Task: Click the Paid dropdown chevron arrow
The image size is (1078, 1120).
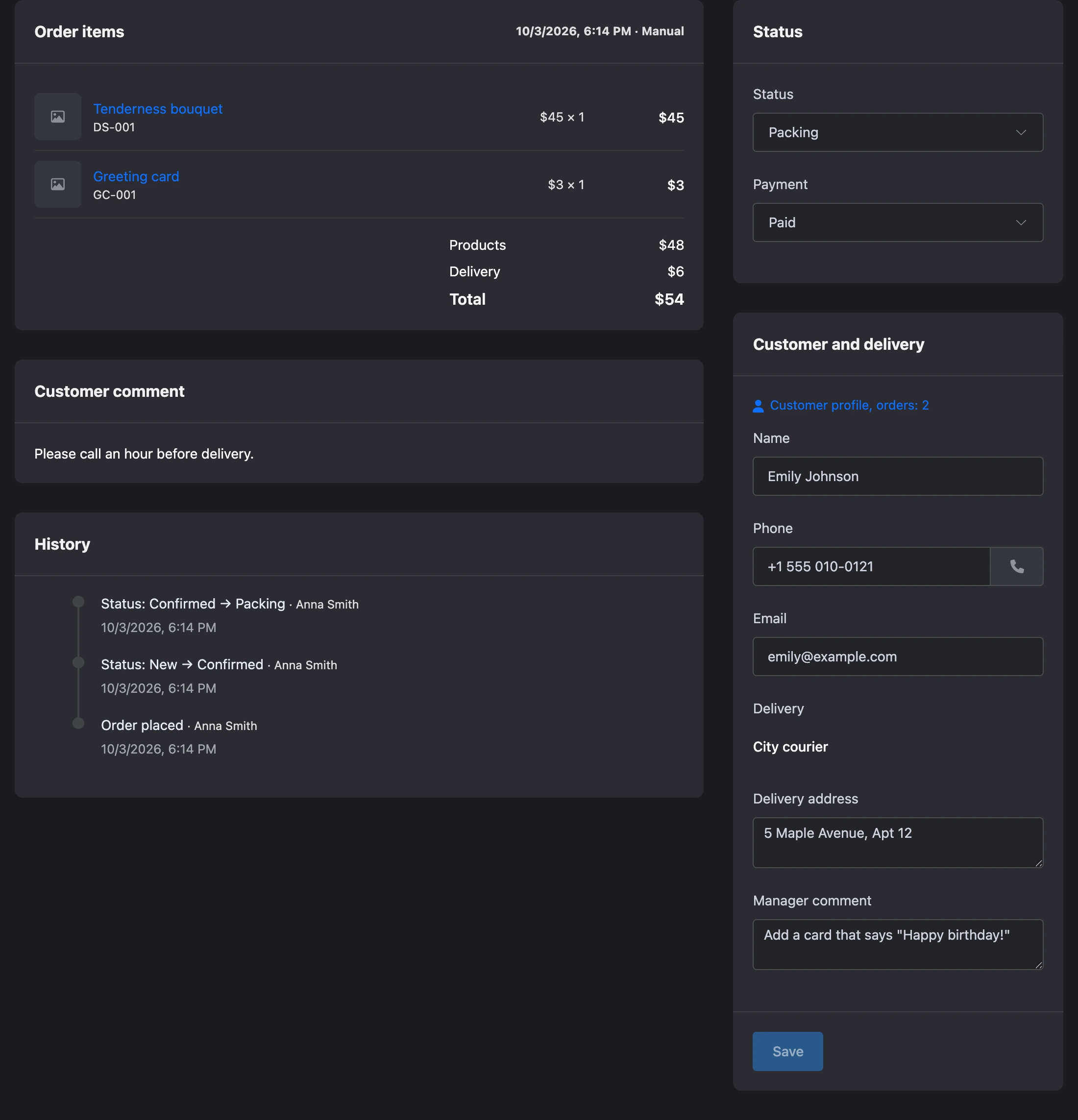Action: click(x=1021, y=223)
